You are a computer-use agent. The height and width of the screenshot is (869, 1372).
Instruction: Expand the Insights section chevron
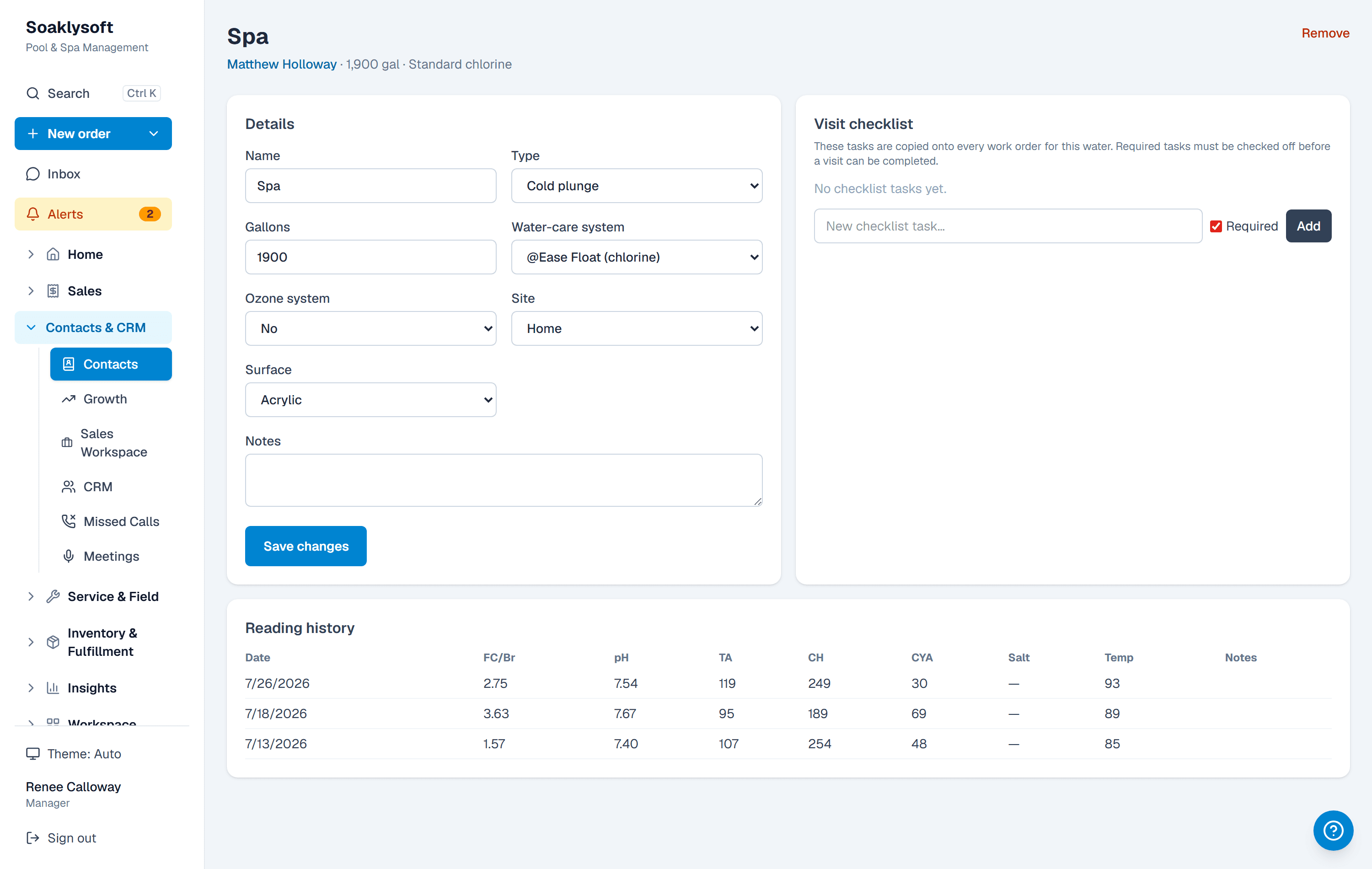click(x=31, y=688)
